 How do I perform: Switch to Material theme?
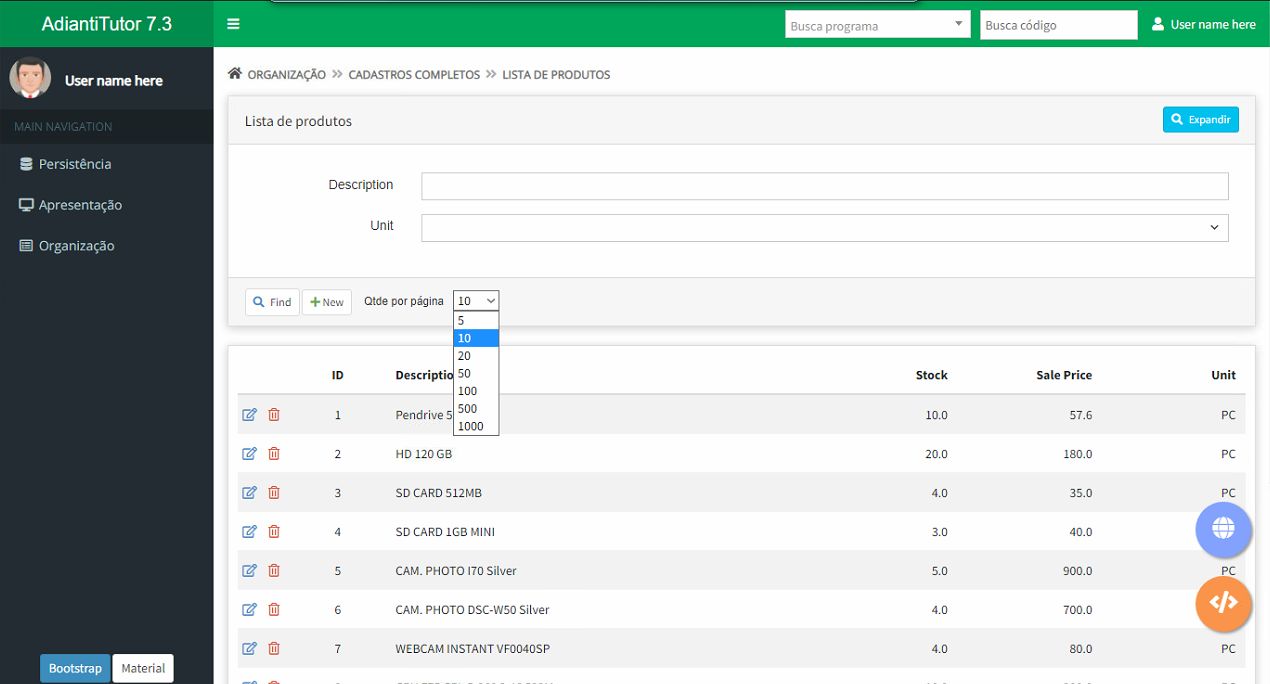(x=143, y=668)
